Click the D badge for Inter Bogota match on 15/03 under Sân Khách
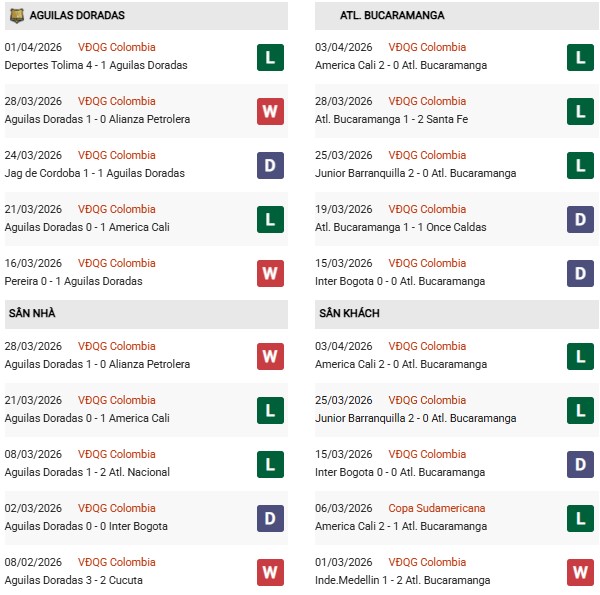This screenshot has width=600, height=595. [580, 464]
